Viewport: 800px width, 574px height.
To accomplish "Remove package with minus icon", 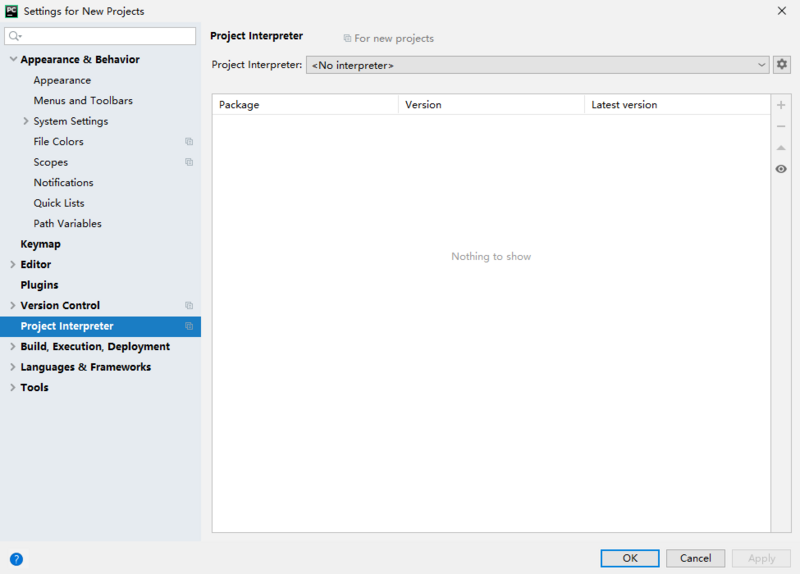I will (x=781, y=126).
